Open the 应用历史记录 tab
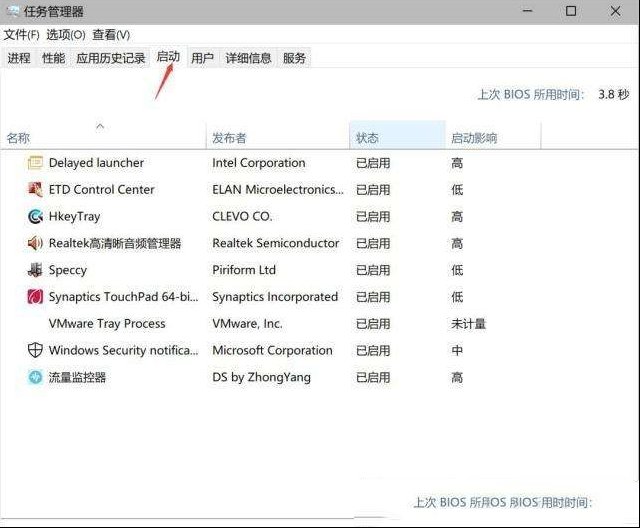Viewport: 640px width, 528px height. 111,58
